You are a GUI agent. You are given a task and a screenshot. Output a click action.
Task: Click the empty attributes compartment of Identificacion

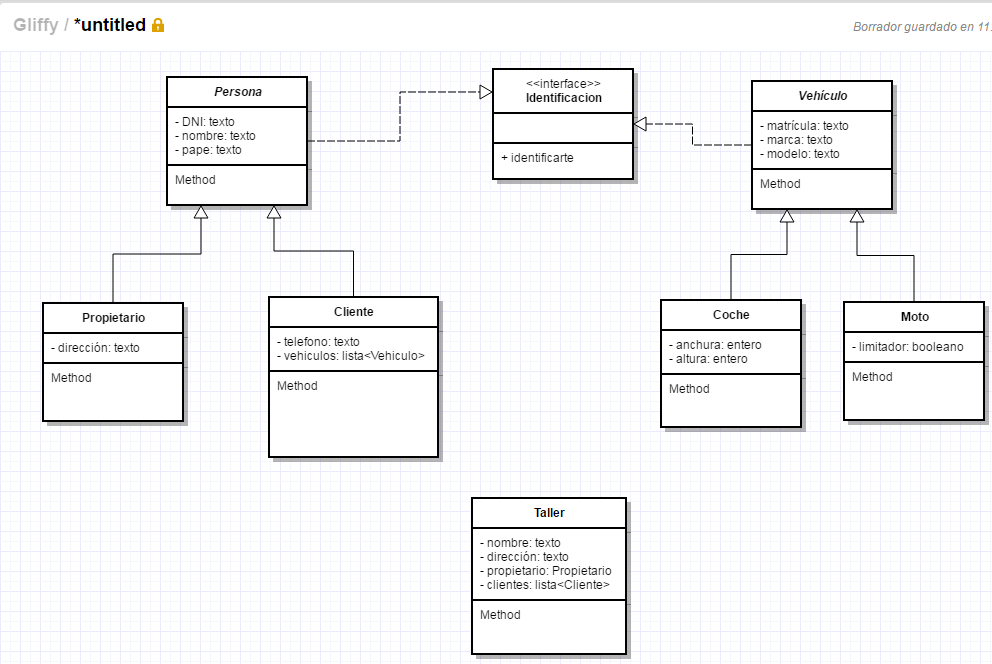click(x=563, y=128)
